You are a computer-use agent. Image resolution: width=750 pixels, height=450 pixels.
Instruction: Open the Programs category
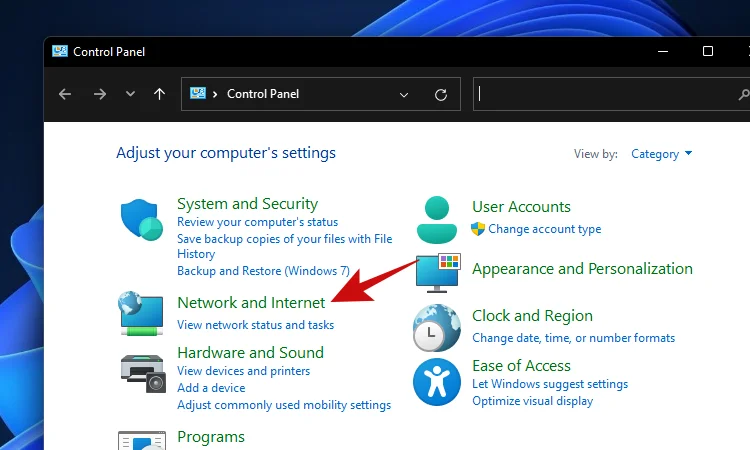point(211,437)
